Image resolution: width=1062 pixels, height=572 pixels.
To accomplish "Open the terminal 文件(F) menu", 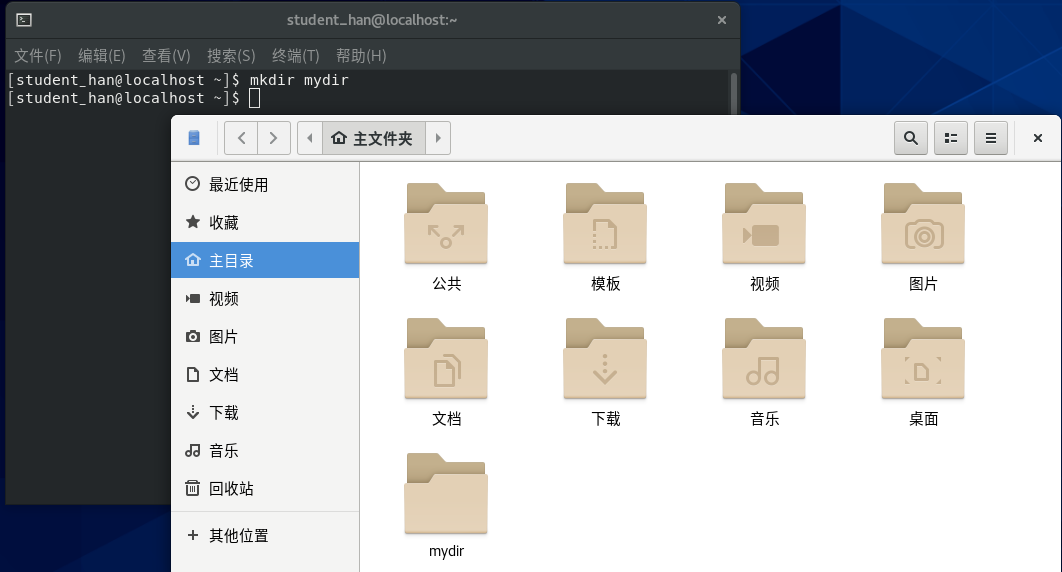I will (38, 56).
